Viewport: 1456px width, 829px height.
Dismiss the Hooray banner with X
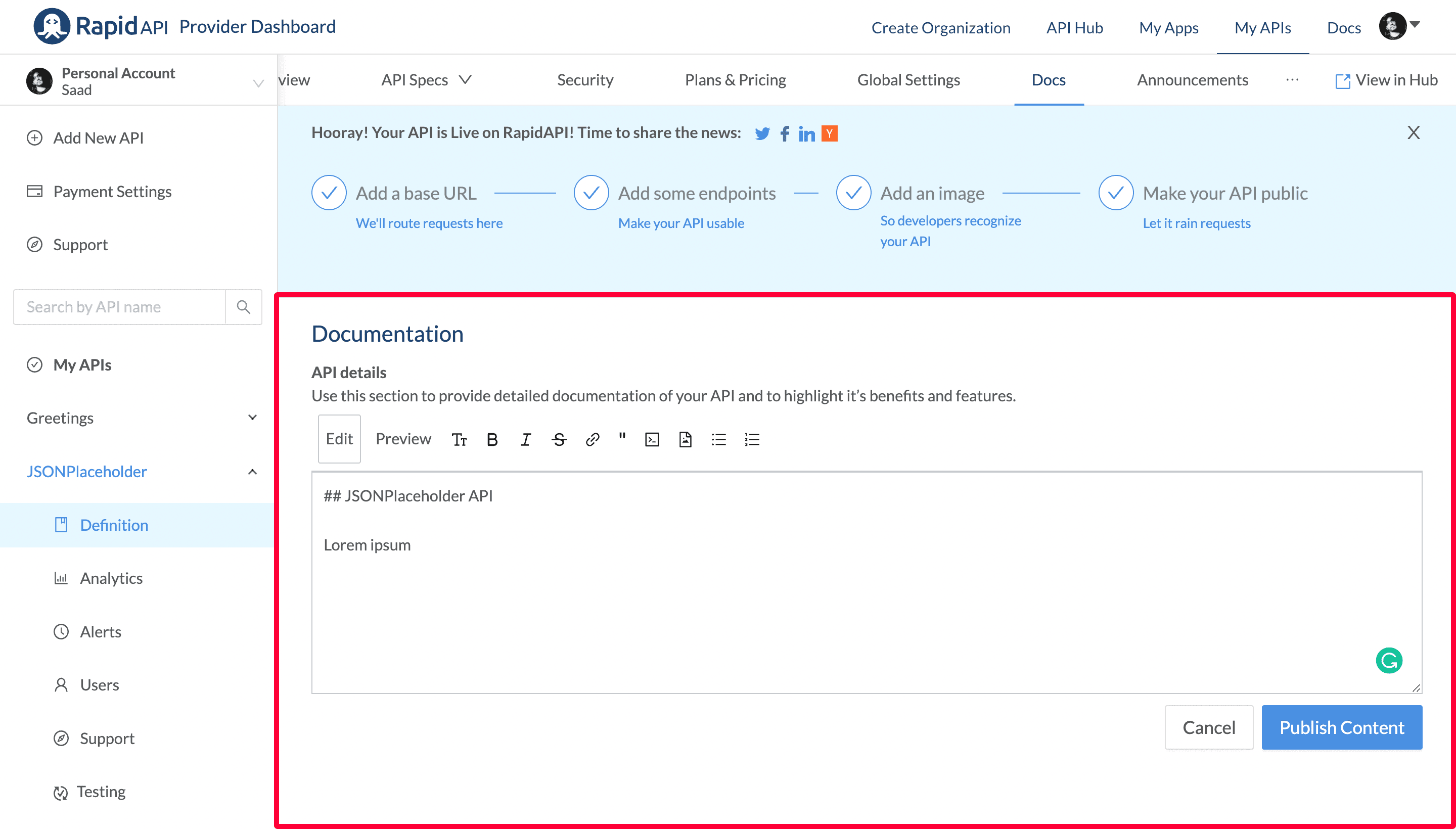[x=1414, y=132]
